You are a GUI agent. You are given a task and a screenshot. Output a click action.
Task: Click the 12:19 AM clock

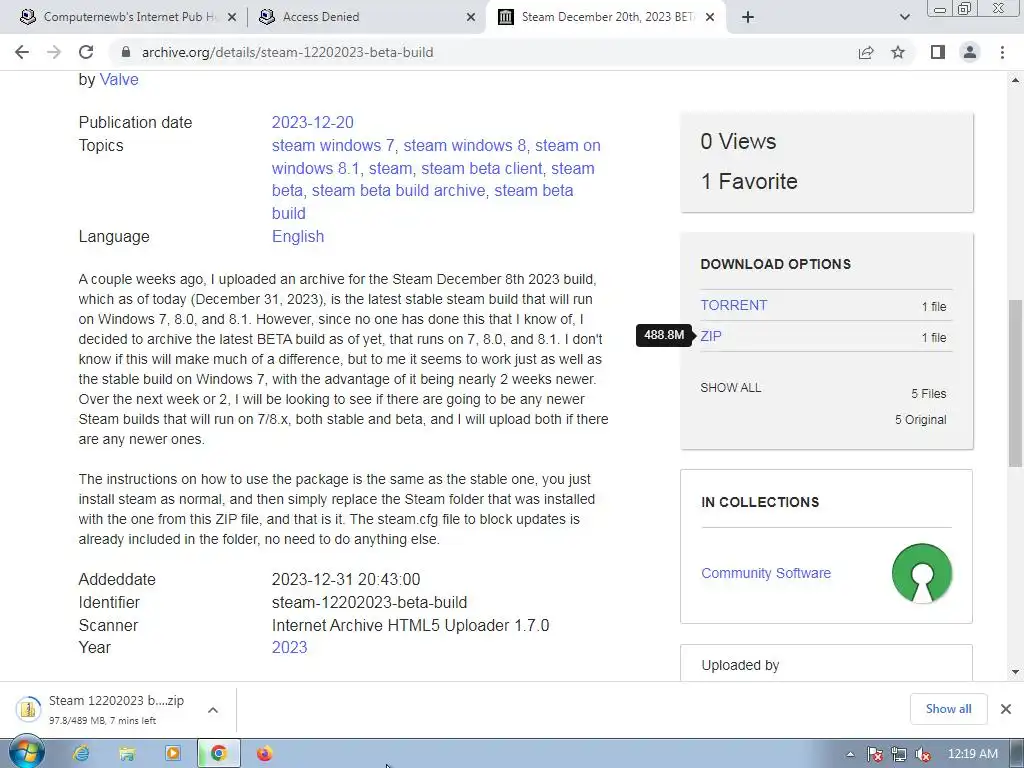pos(972,754)
